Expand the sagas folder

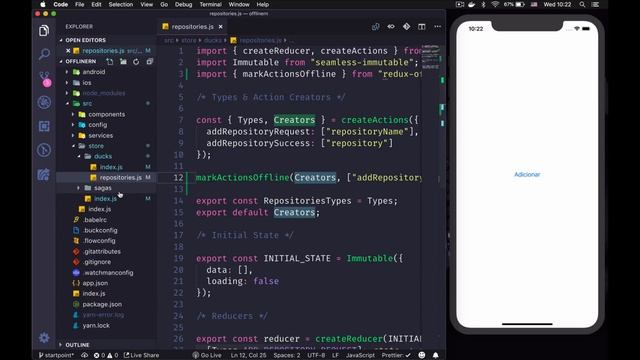[102, 188]
